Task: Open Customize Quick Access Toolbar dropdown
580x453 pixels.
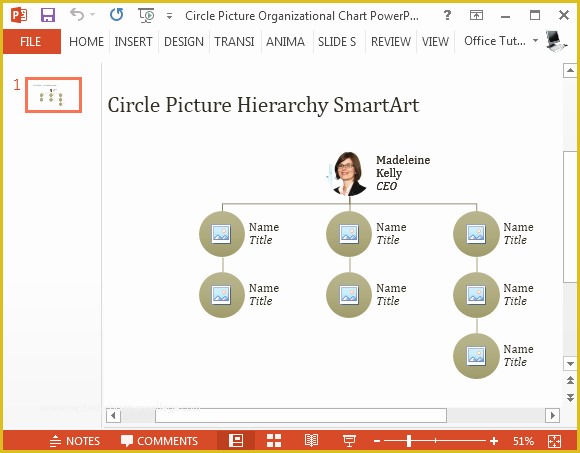Action: point(169,16)
